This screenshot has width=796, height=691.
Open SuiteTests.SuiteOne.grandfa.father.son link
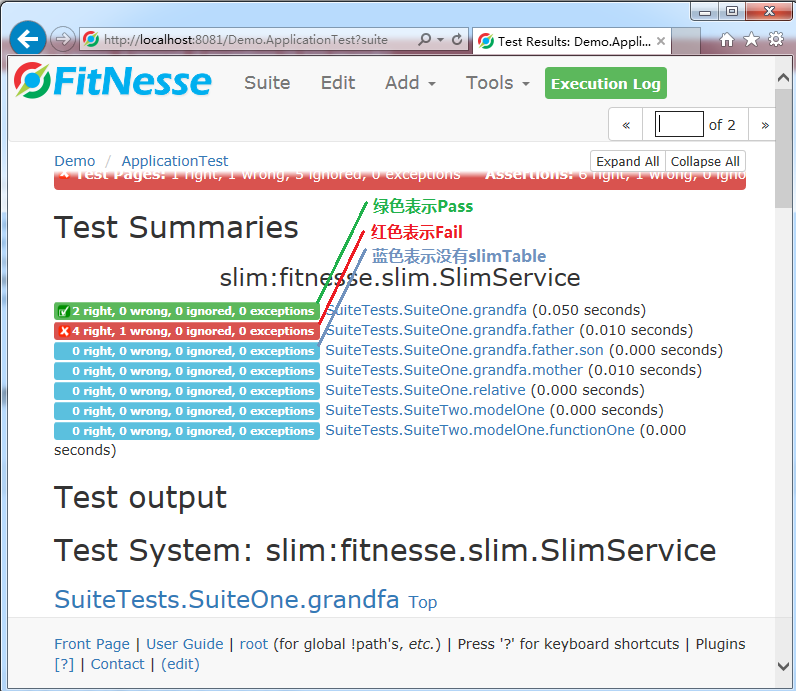[x=465, y=350]
